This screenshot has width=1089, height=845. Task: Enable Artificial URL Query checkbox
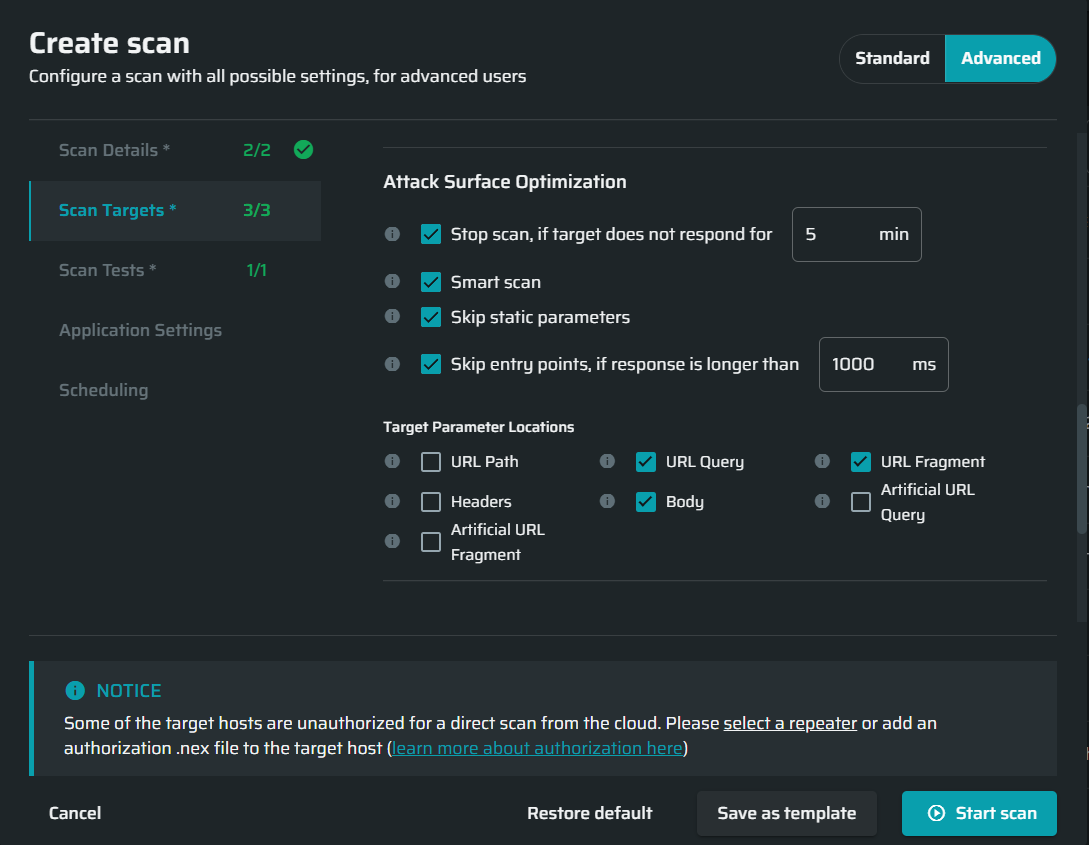(x=861, y=502)
